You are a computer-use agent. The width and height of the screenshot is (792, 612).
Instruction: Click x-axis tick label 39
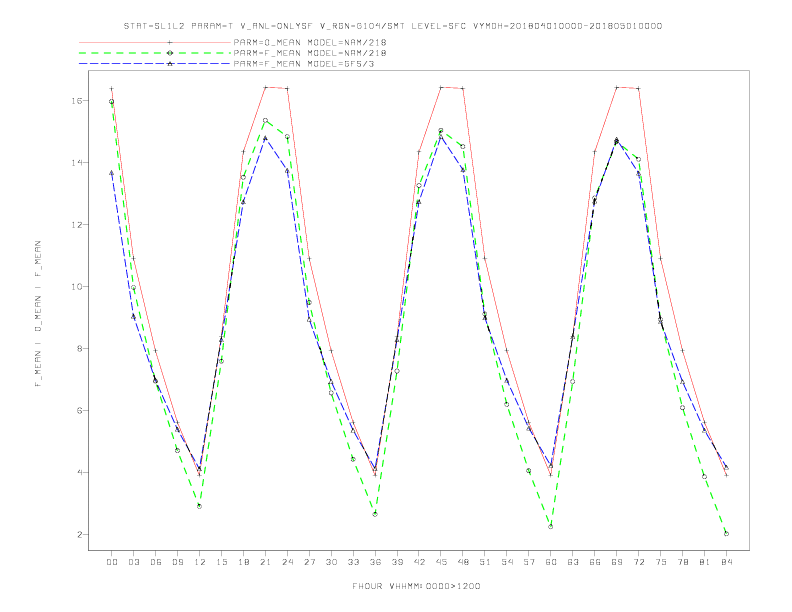pos(397,562)
